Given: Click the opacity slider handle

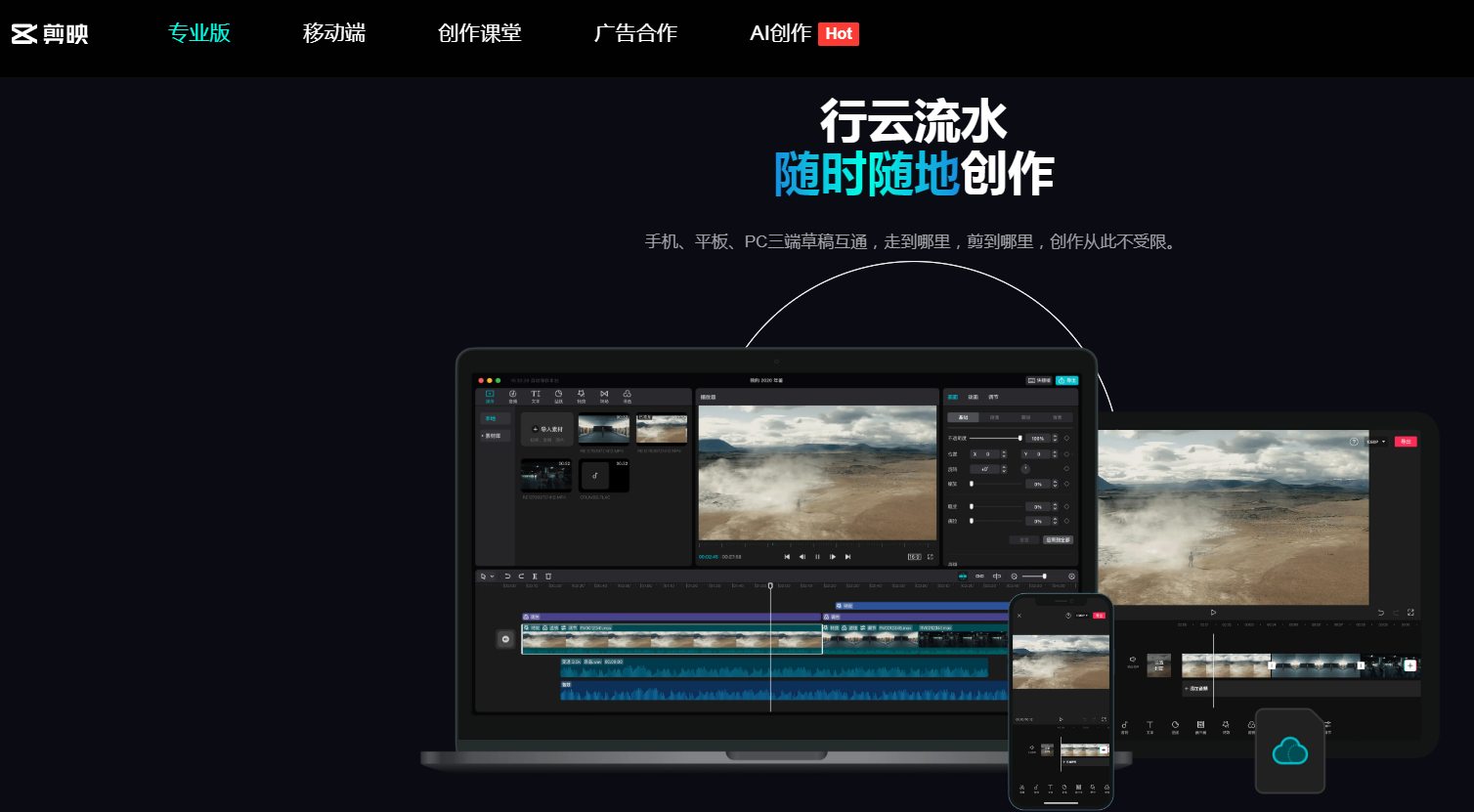Looking at the screenshot, I should 1020,438.
